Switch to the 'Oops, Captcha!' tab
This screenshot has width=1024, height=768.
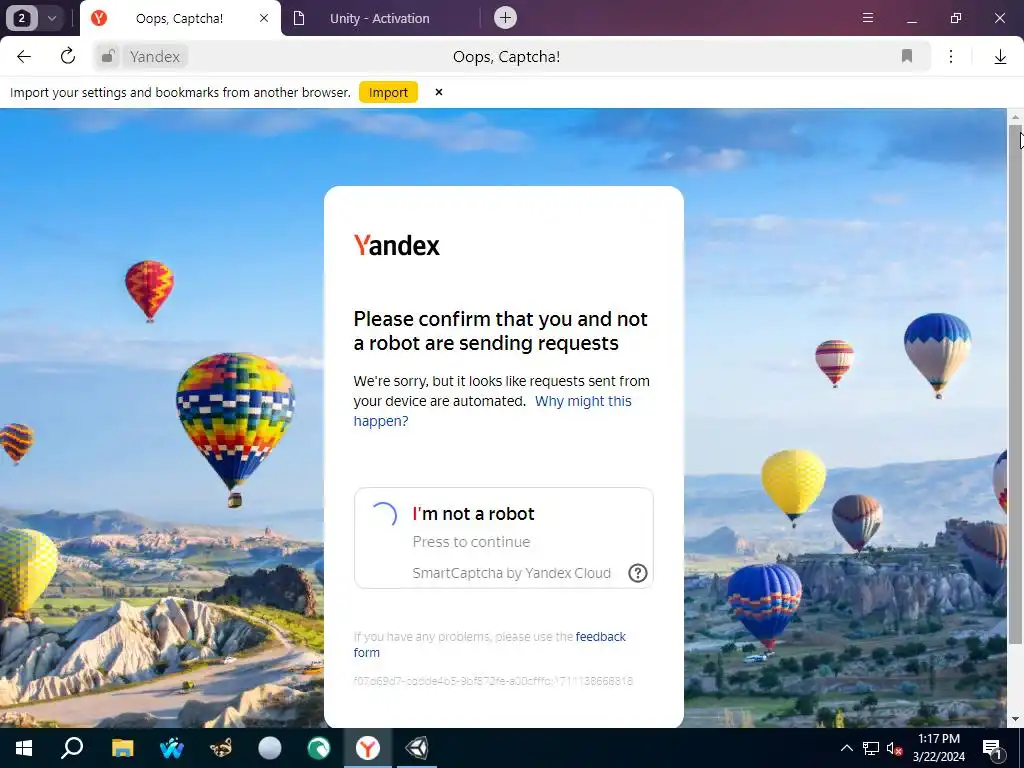(x=180, y=18)
